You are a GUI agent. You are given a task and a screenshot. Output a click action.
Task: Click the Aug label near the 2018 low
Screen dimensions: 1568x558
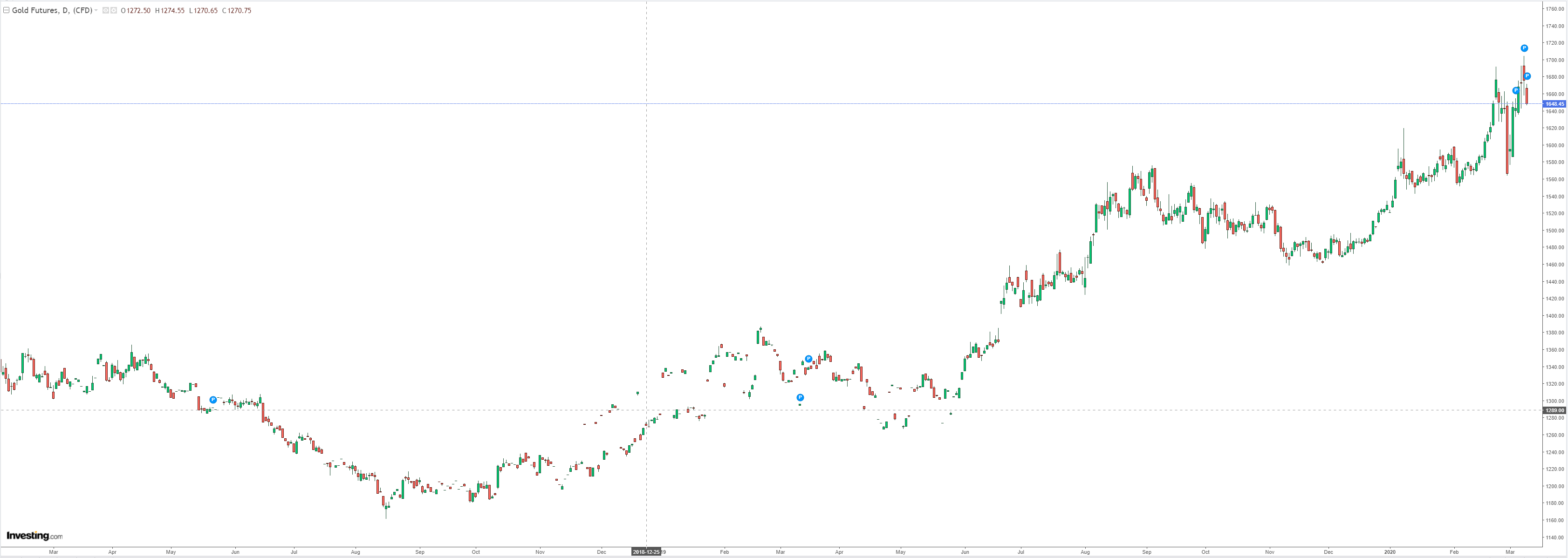click(x=356, y=552)
